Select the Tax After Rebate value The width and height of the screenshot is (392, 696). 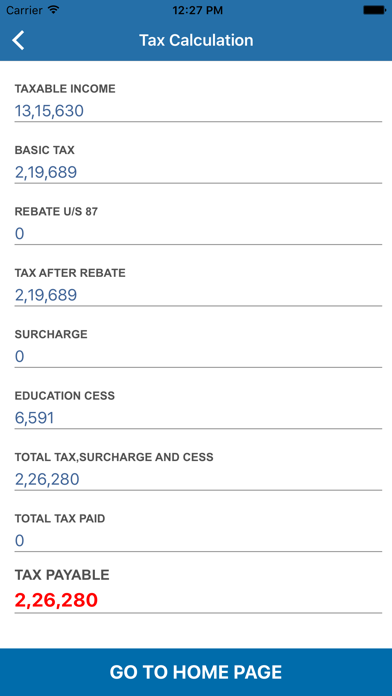pos(198,295)
